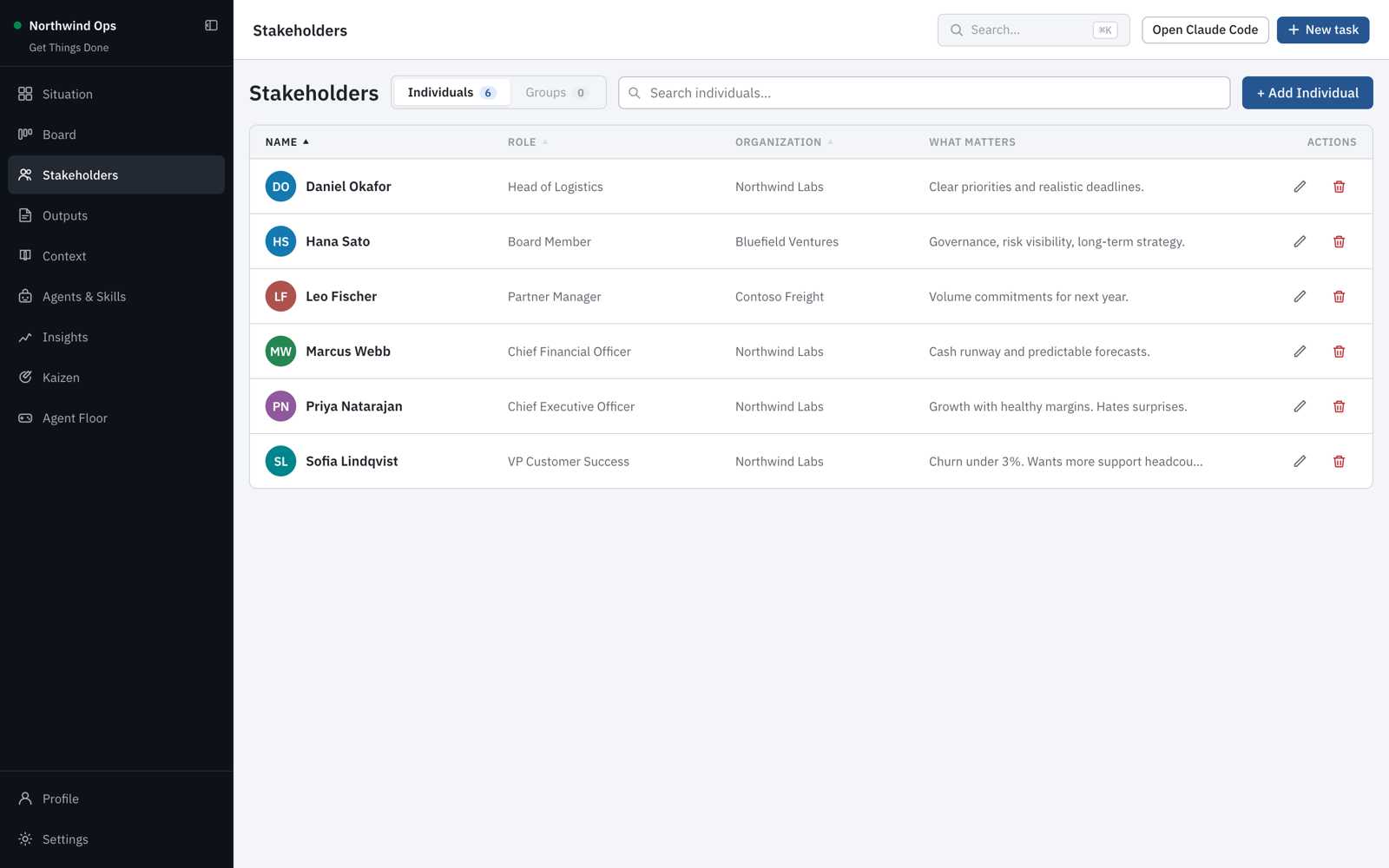Go to Board in the sidebar
The width and height of the screenshot is (1389, 868).
[116, 135]
